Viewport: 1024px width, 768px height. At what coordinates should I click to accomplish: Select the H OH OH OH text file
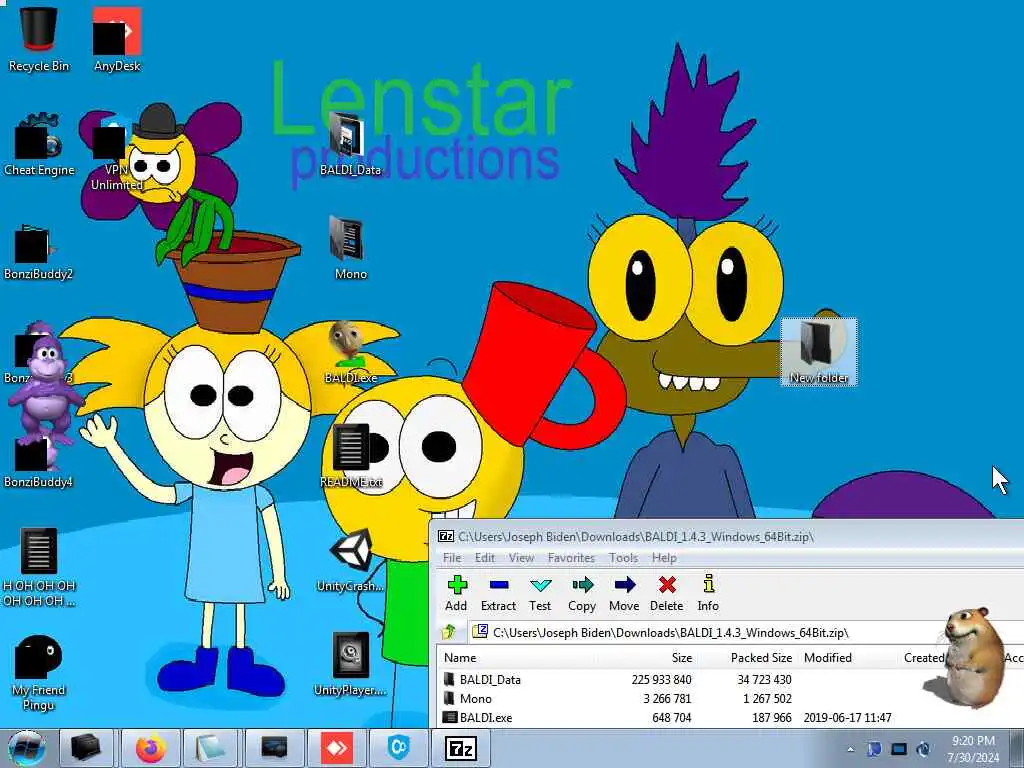39,567
